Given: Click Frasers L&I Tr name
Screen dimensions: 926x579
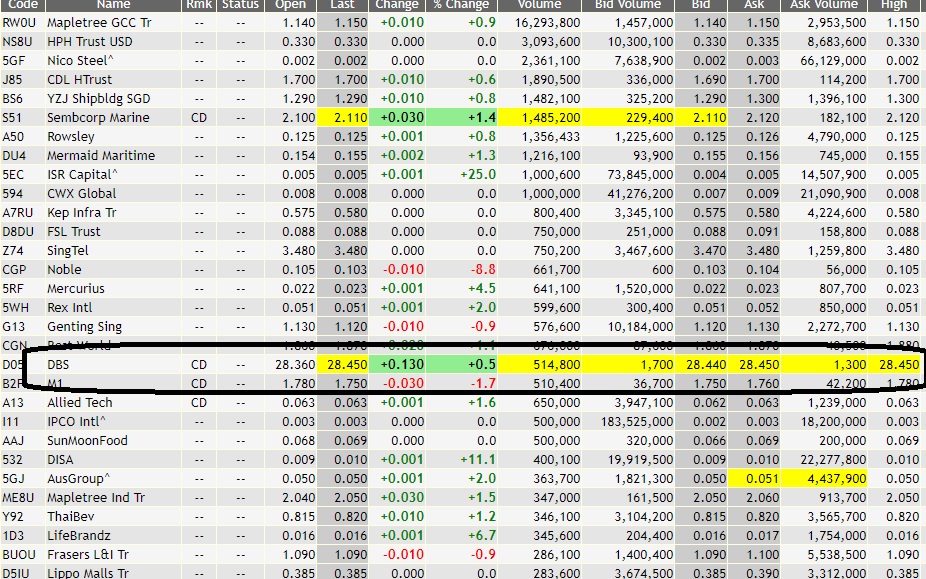Looking at the screenshot, I should [x=88, y=554].
